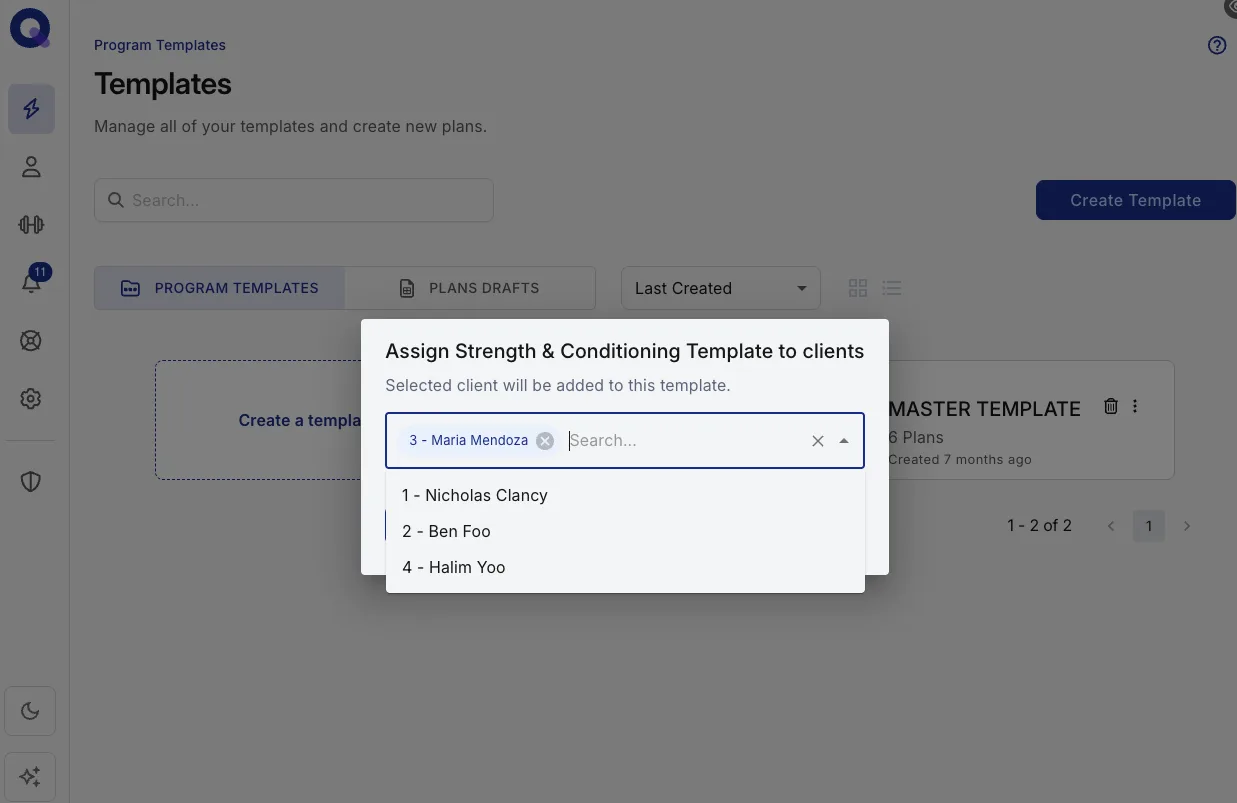Open the clients person icon in sidebar
The width and height of the screenshot is (1237, 803).
(31, 167)
